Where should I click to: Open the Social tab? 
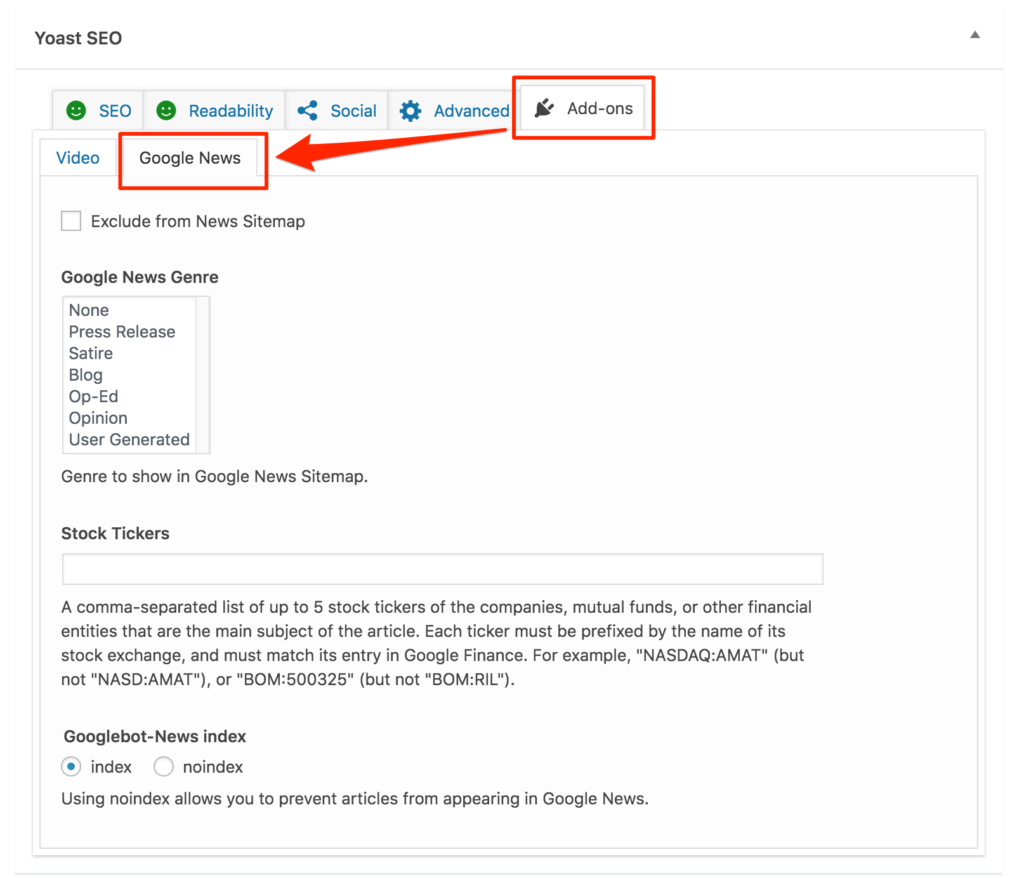[337, 110]
